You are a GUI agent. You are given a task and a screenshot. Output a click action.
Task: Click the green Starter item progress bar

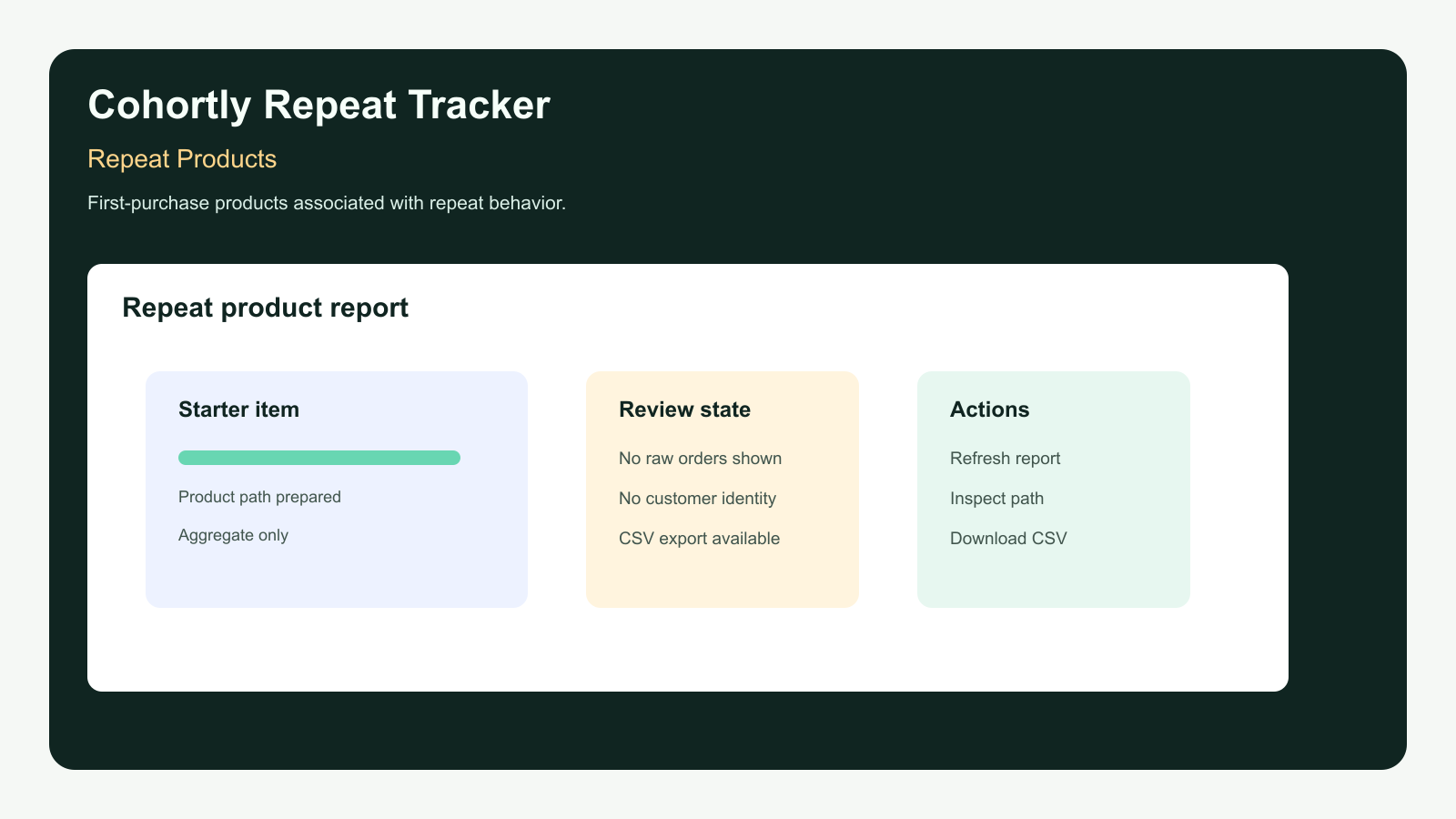point(319,458)
